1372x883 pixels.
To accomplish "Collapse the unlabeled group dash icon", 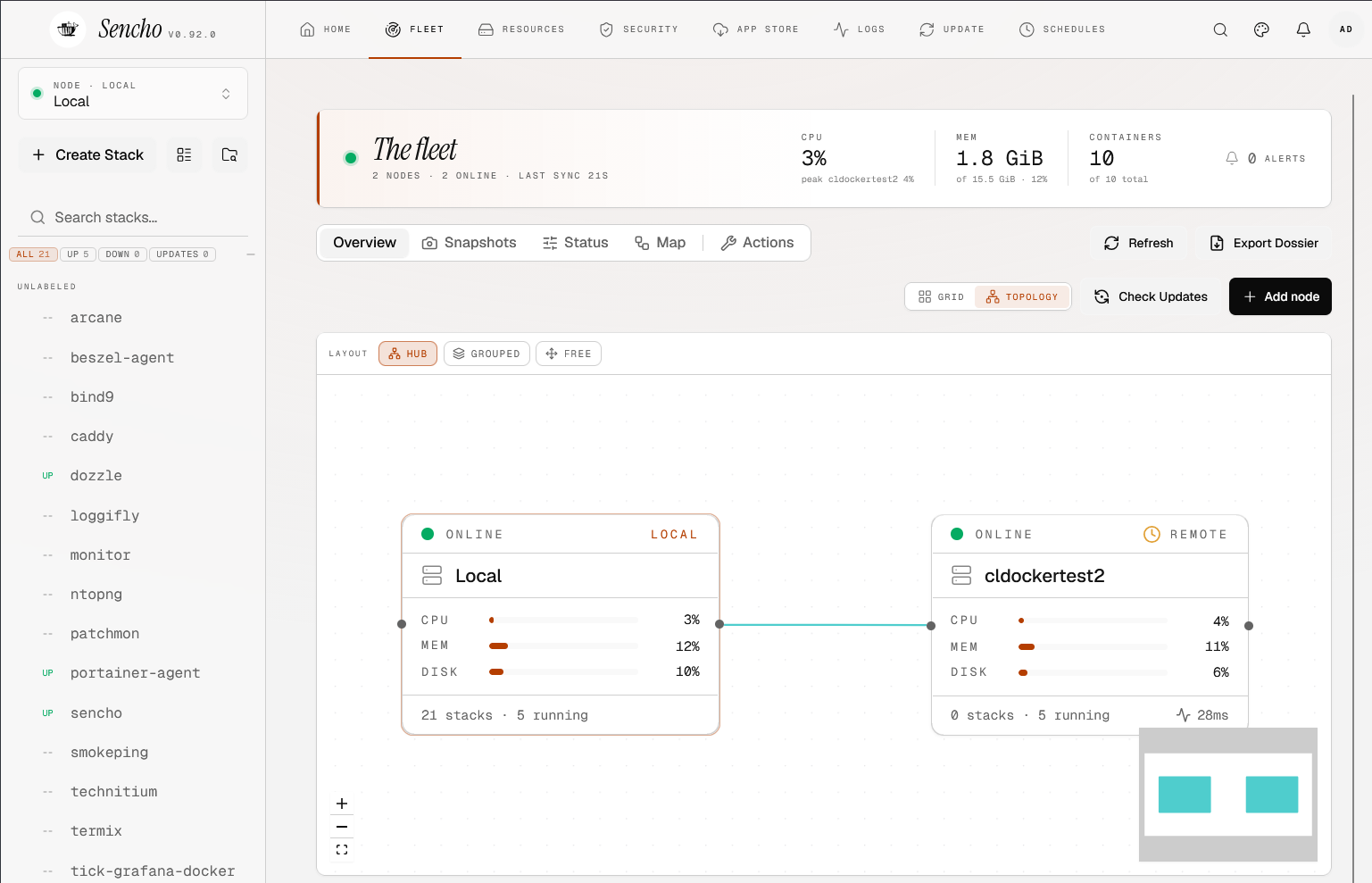I will coord(251,254).
